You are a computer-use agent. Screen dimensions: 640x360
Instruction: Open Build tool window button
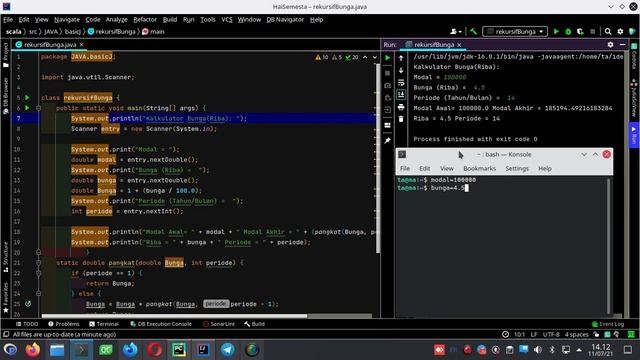coord(254,324)
